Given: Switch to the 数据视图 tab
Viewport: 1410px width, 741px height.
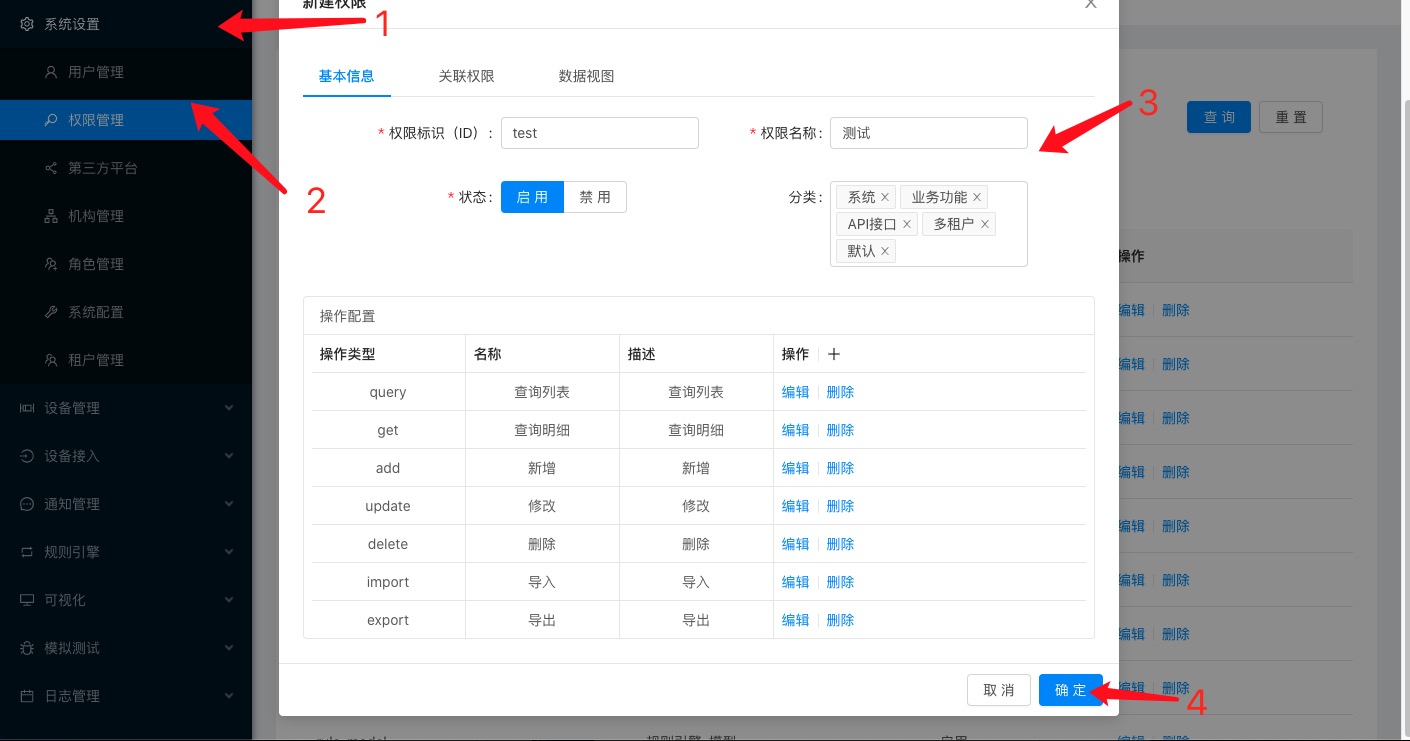Looking at the screenshot, I should click(x=586, y=76).
